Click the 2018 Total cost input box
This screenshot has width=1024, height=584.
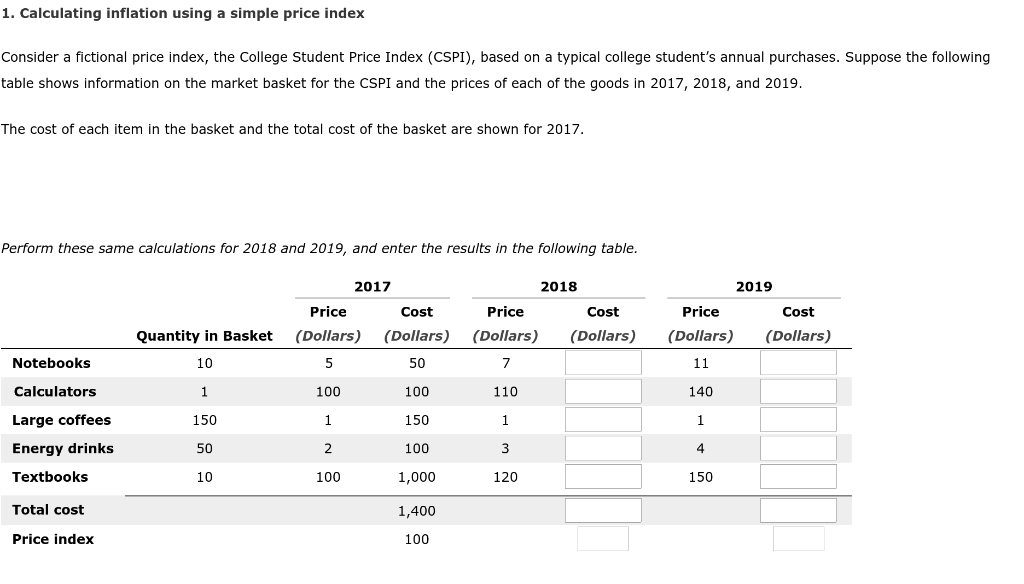[x=603, y=510]
